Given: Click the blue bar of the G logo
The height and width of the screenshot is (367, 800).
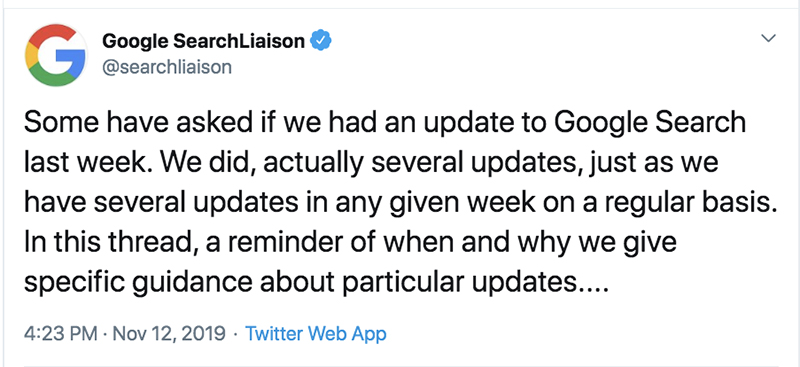Looking at the screenshot, I should pos(71,56).
